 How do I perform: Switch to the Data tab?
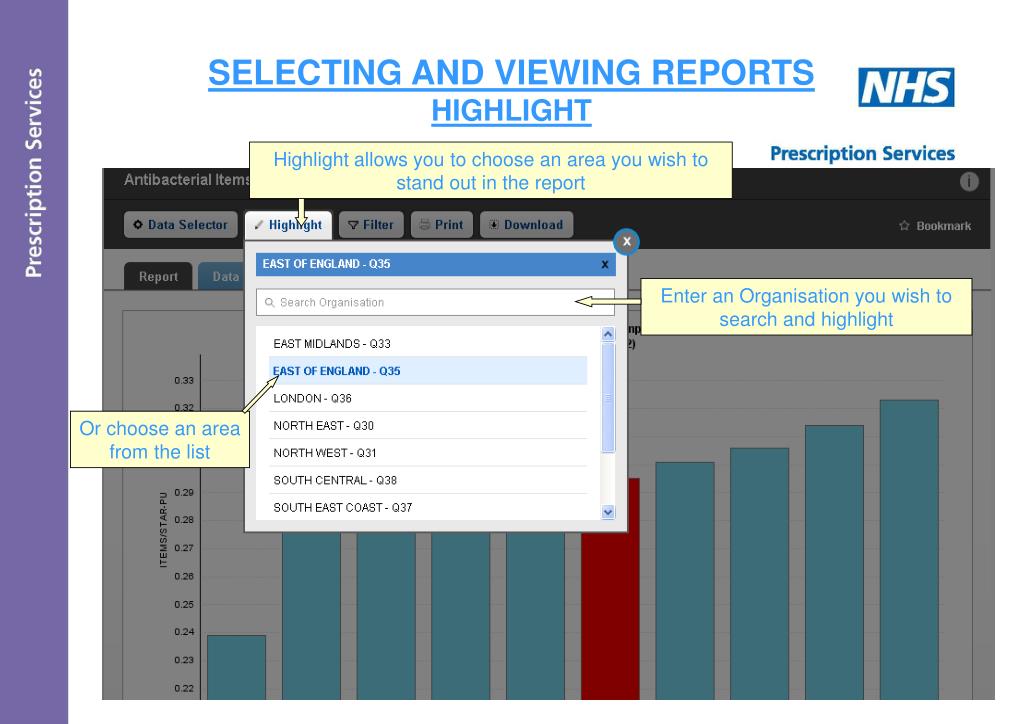[x=222, y=276]
